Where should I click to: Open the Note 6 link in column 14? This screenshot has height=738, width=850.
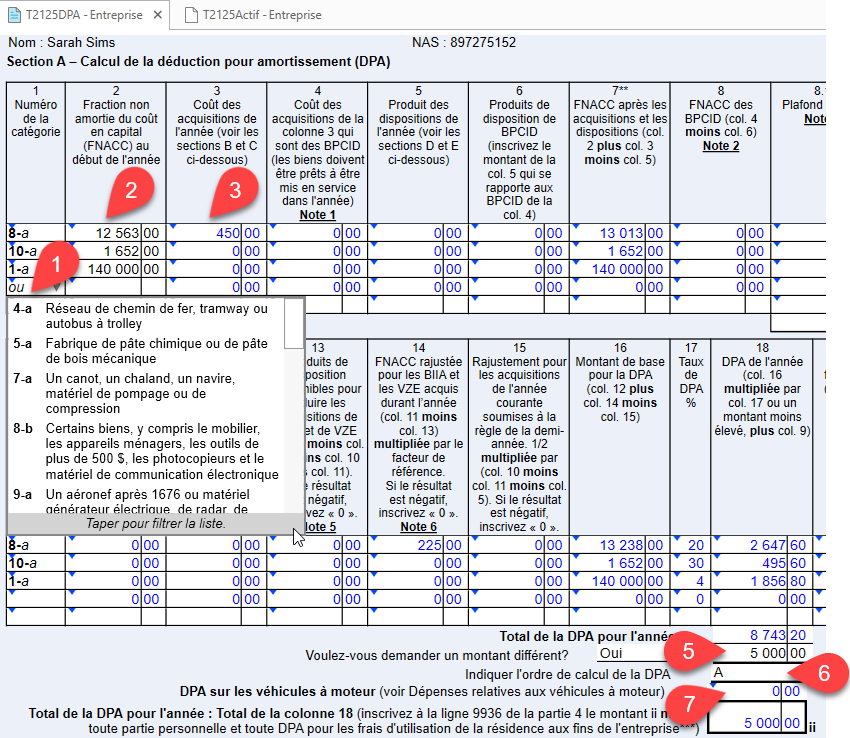(x=418, y=527)
